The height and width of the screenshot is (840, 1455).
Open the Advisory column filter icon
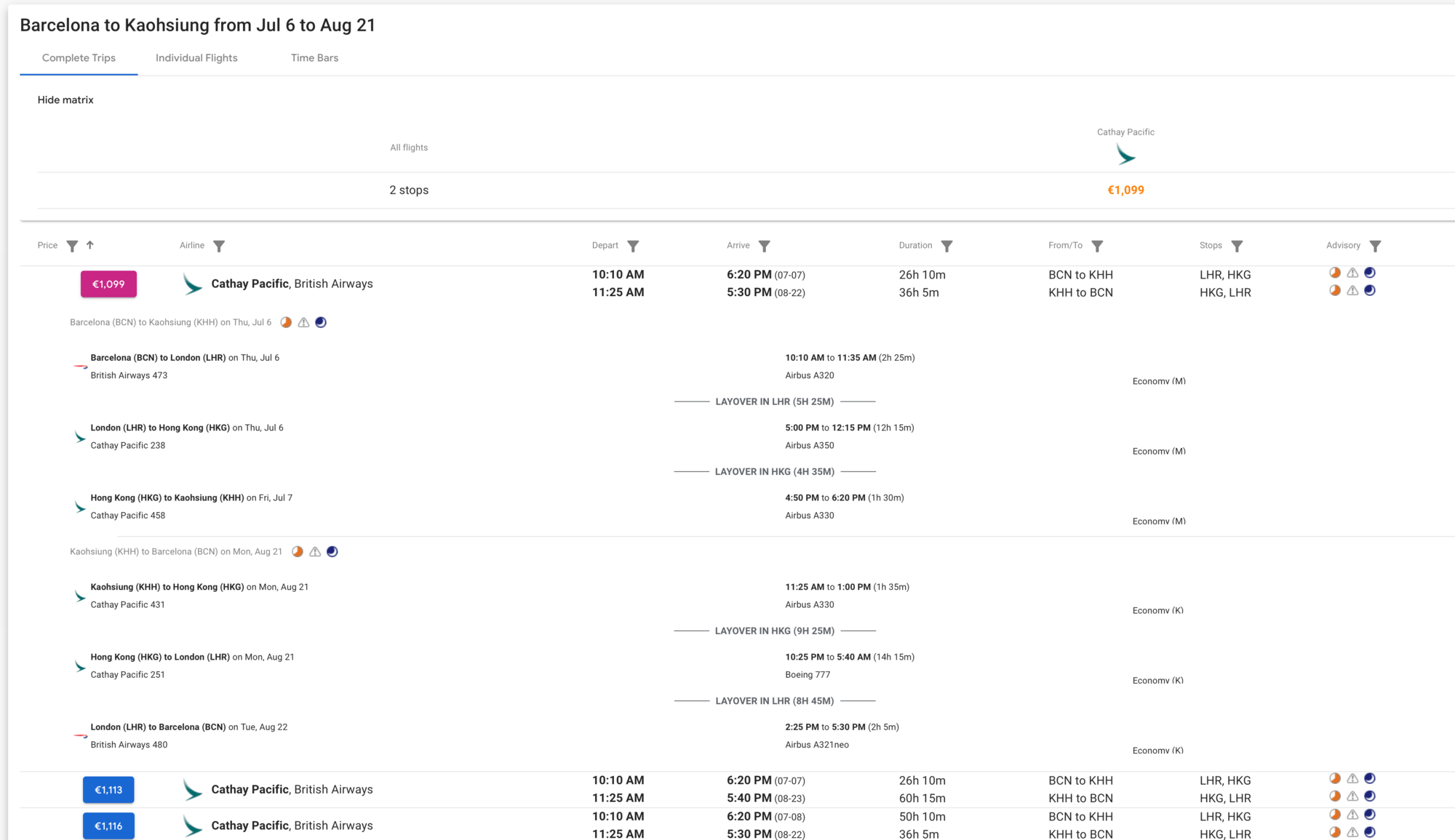[x=1375, y=246]
